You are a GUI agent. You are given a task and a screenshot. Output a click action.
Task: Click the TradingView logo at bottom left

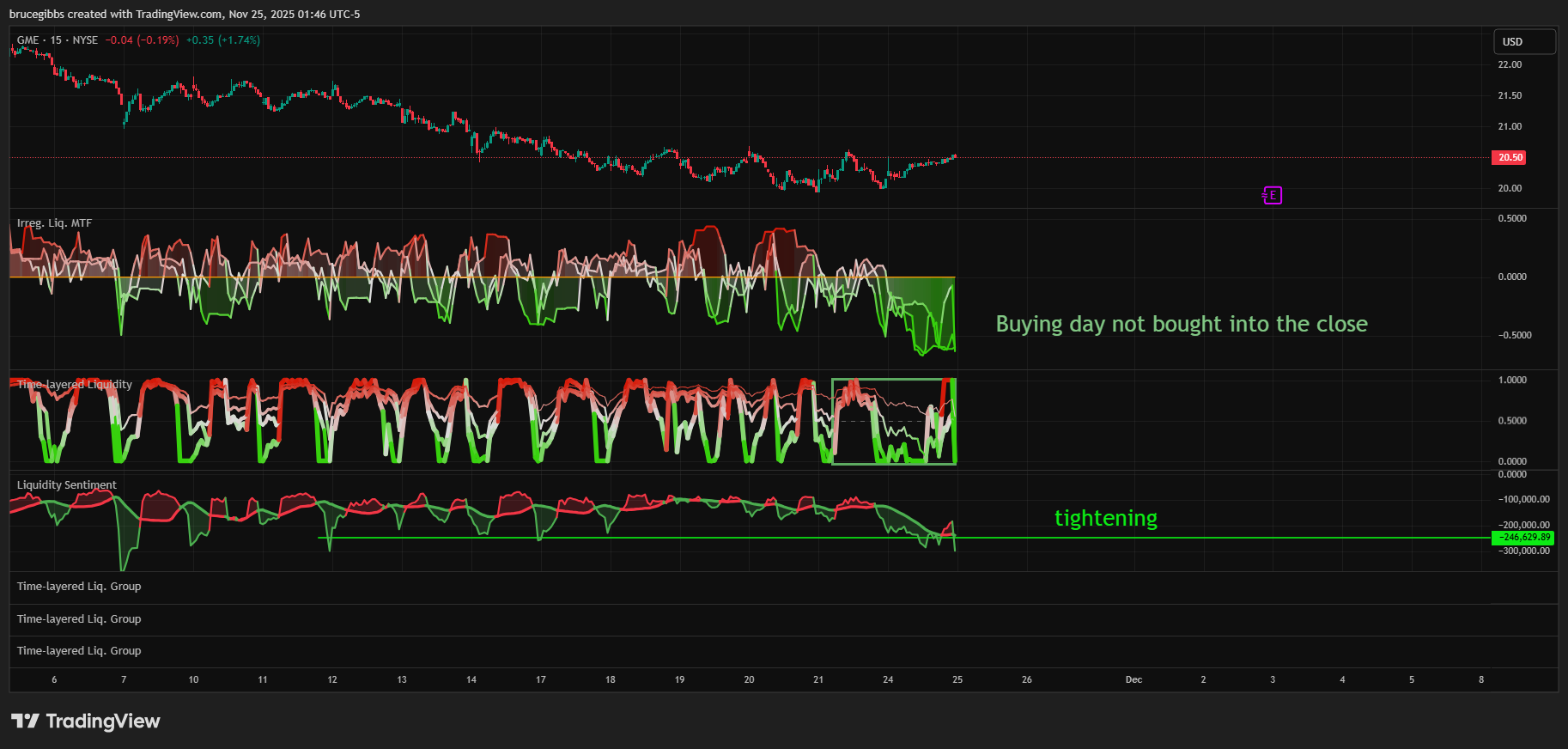(x=86, y=721)
